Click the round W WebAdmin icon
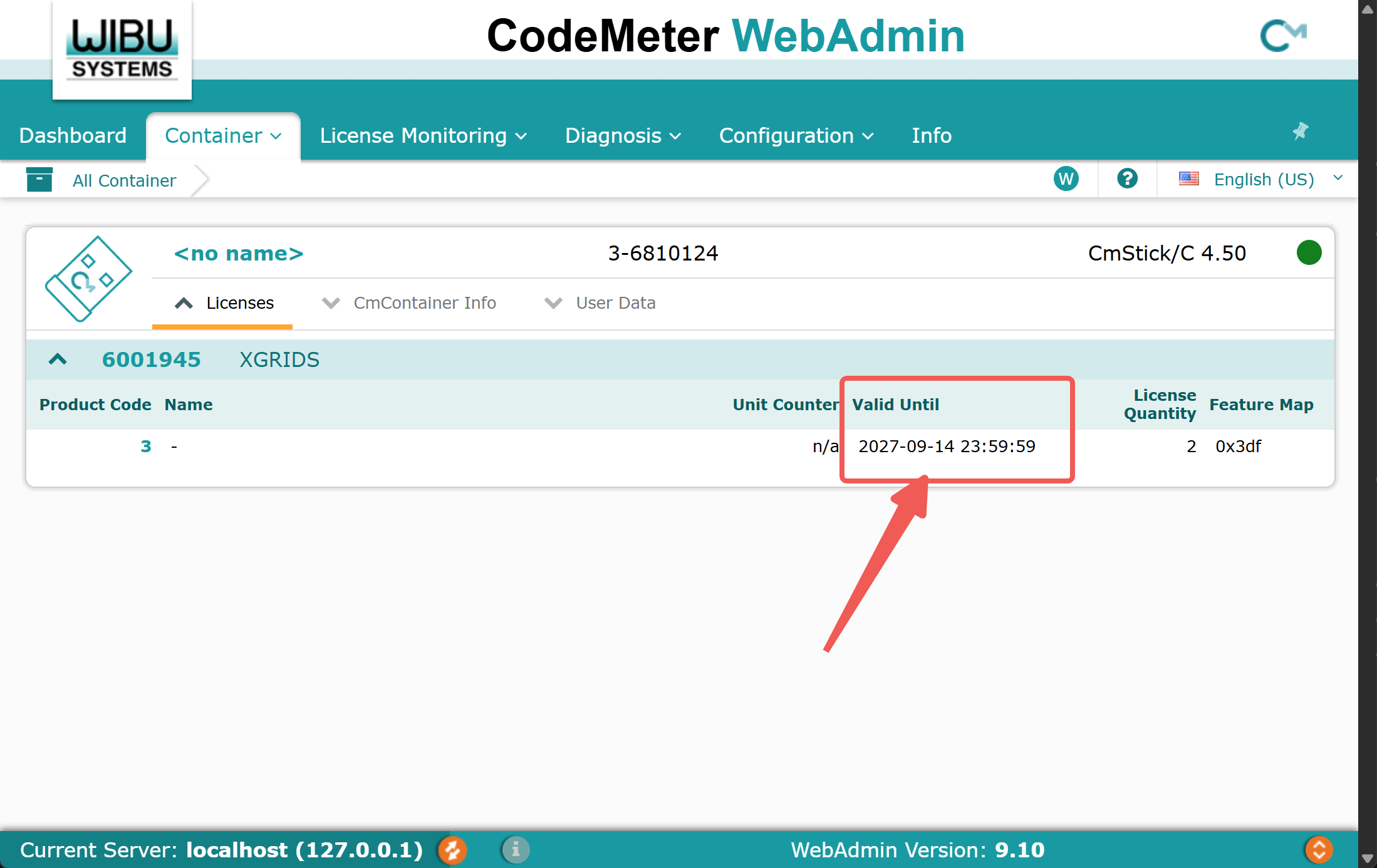This screenshot has width=1377, height=868. [1066, 179]
